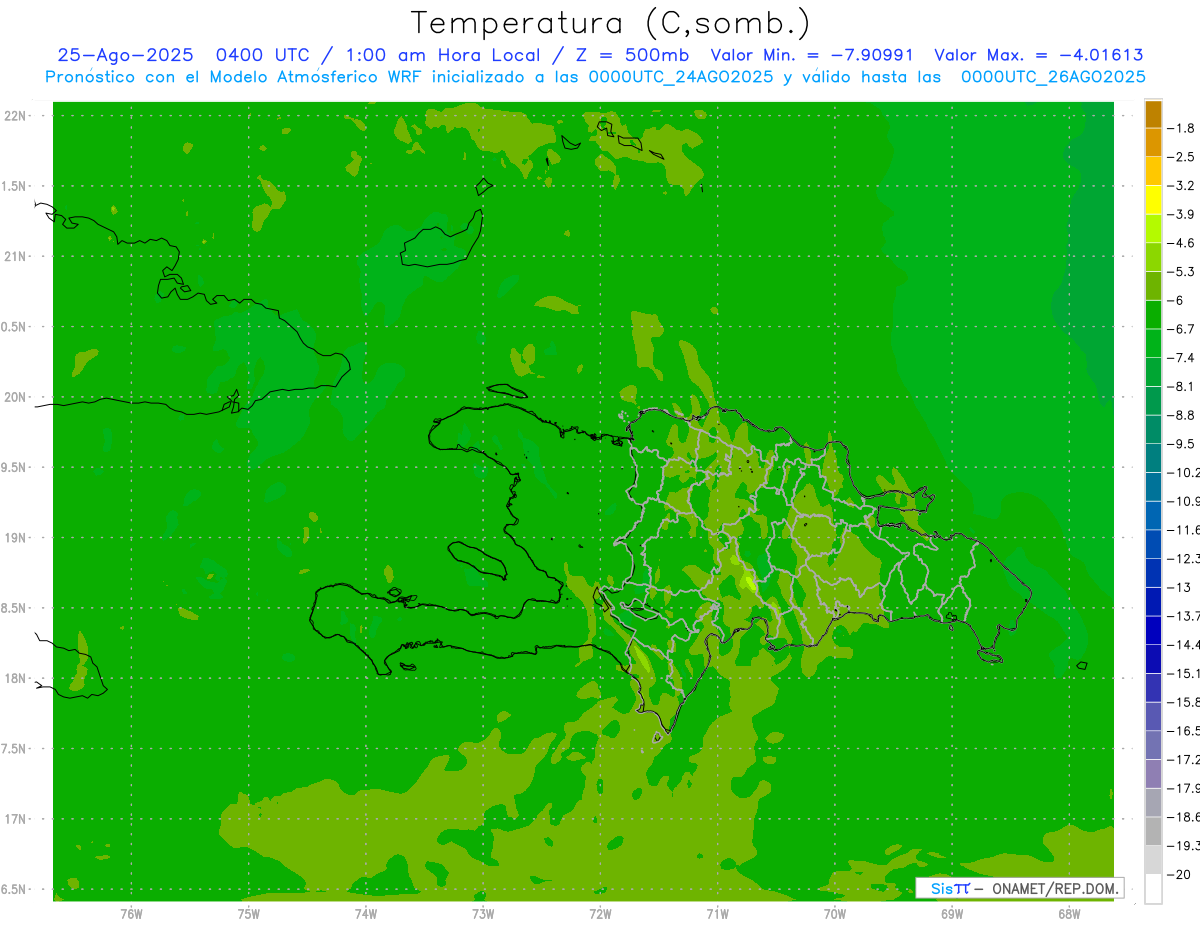Click the -7.4 color bar value
1200x927 pixels.
(x=1181, y=357)
